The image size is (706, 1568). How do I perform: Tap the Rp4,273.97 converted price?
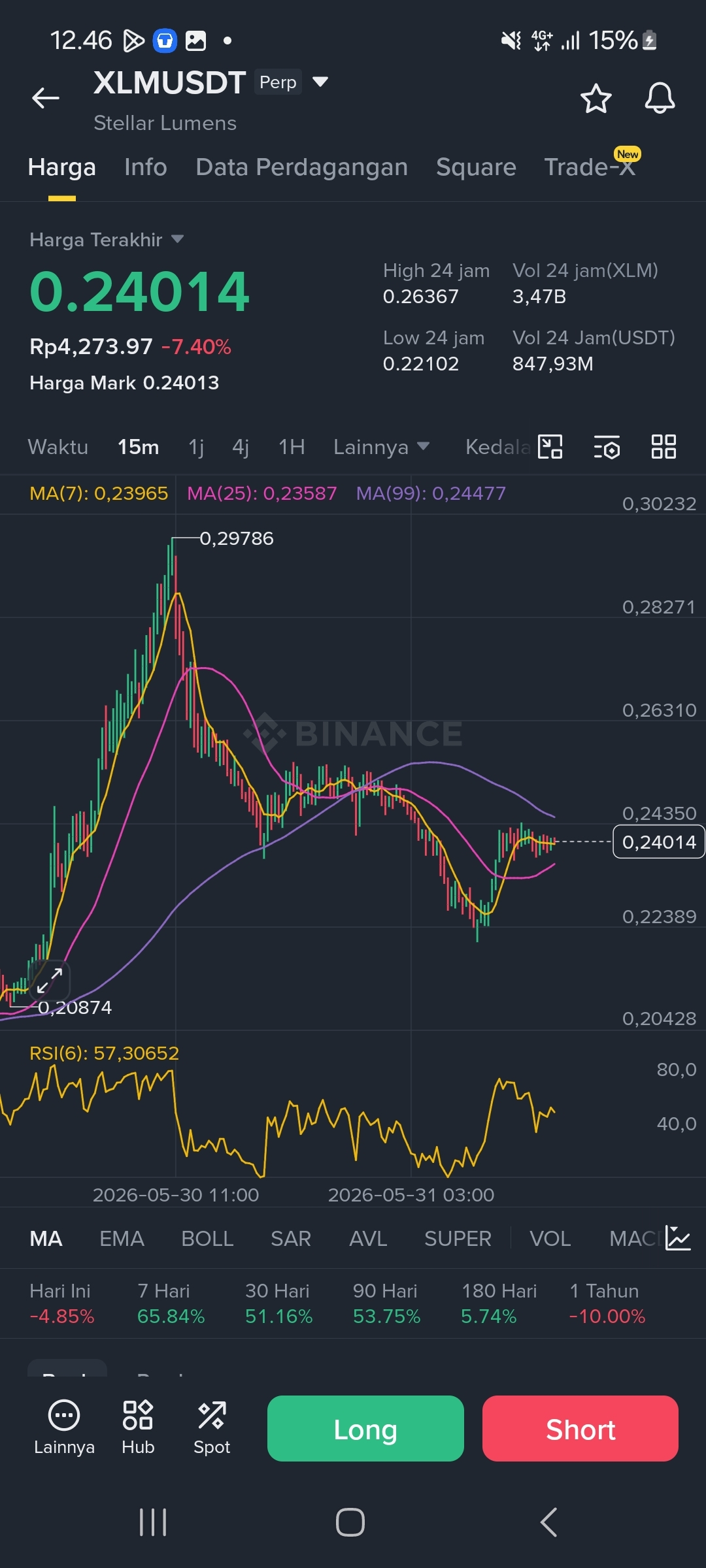pyautogui.click(x=91, y=346)
